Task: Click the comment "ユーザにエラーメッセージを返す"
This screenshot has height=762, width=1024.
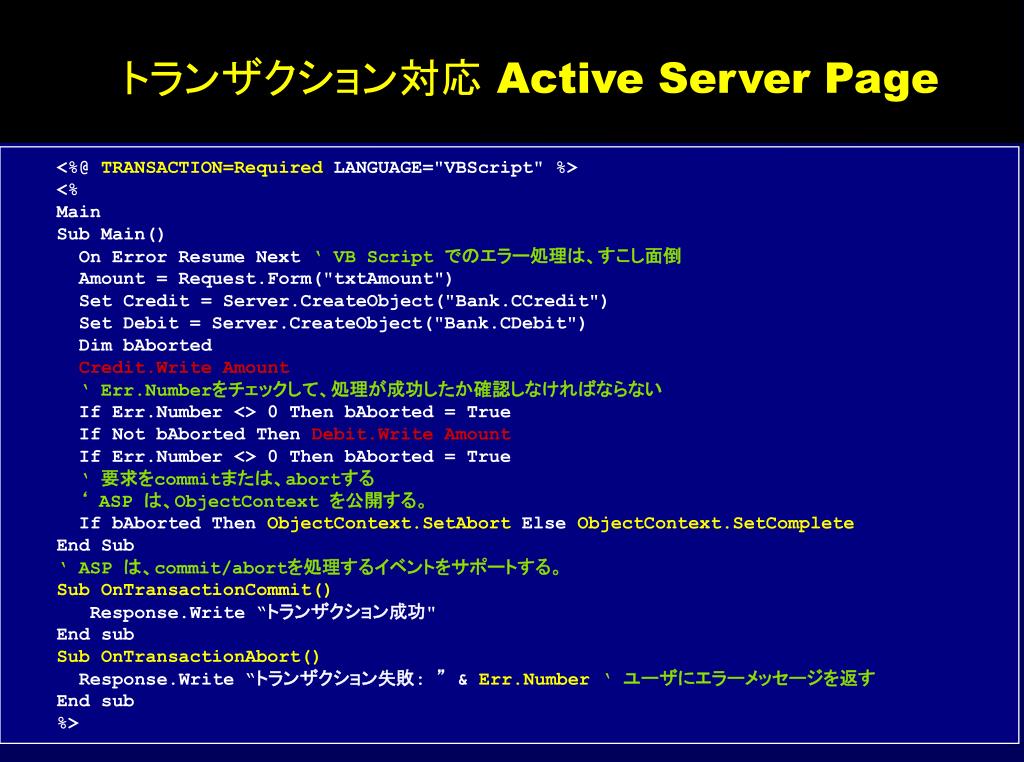Action: [x=748, y=678]
